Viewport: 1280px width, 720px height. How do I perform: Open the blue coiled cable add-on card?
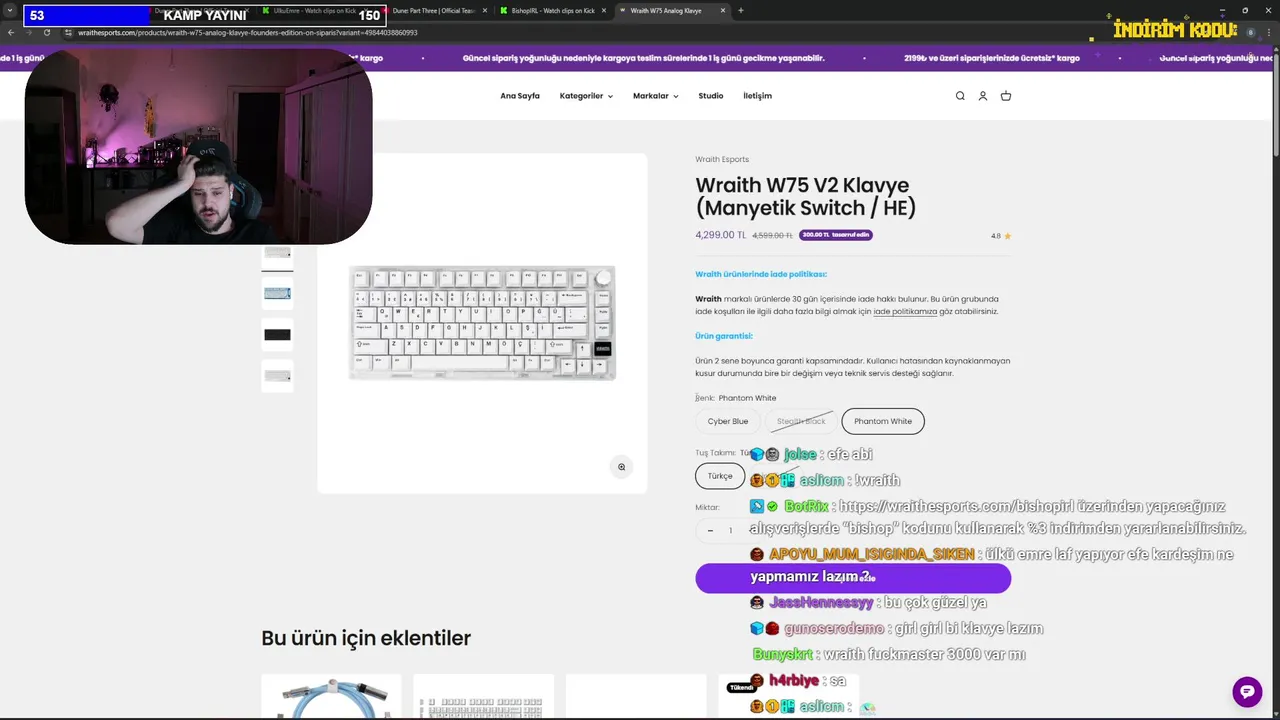click(331, 697)
